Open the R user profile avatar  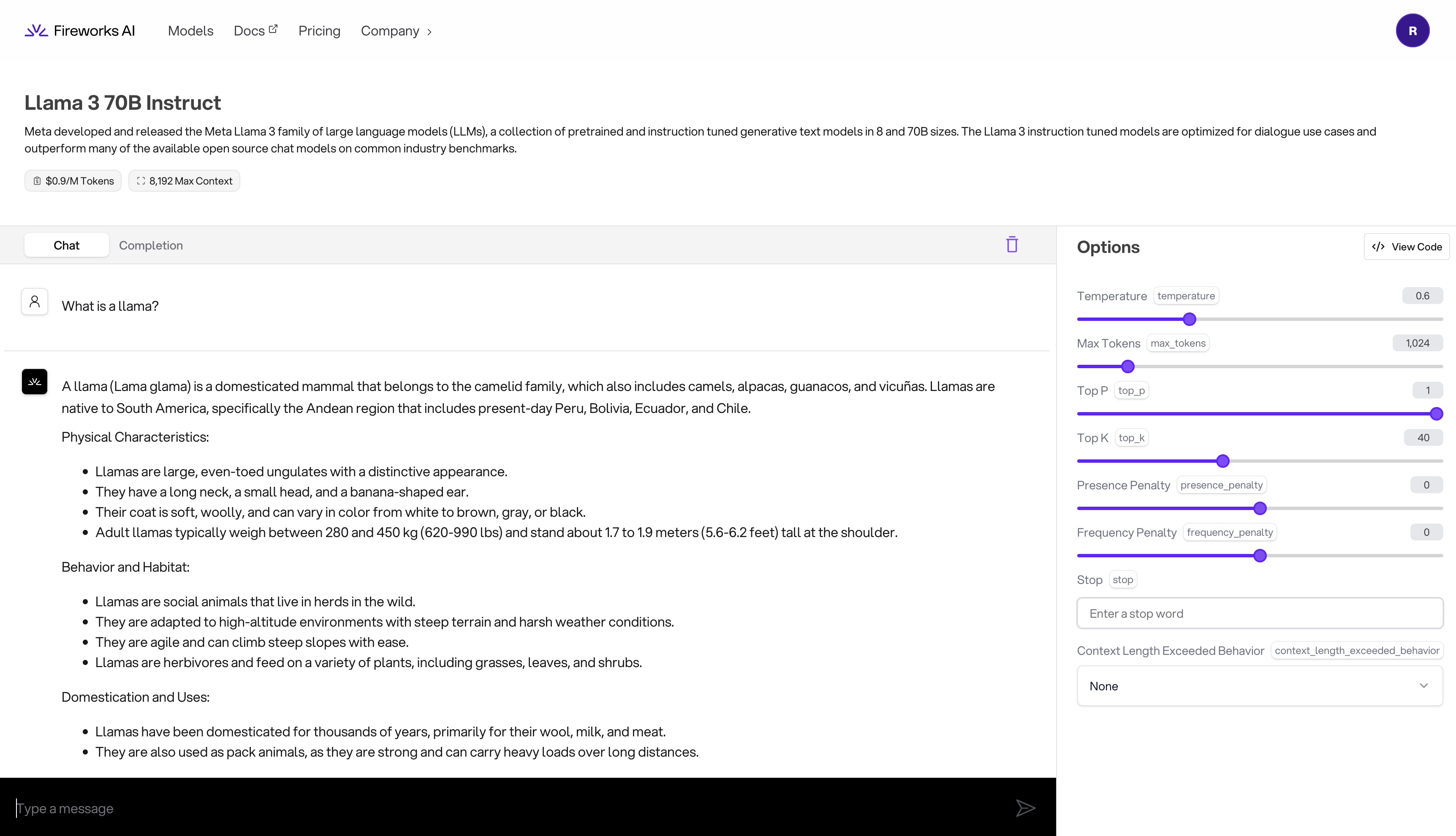[x=1413, y=30]
